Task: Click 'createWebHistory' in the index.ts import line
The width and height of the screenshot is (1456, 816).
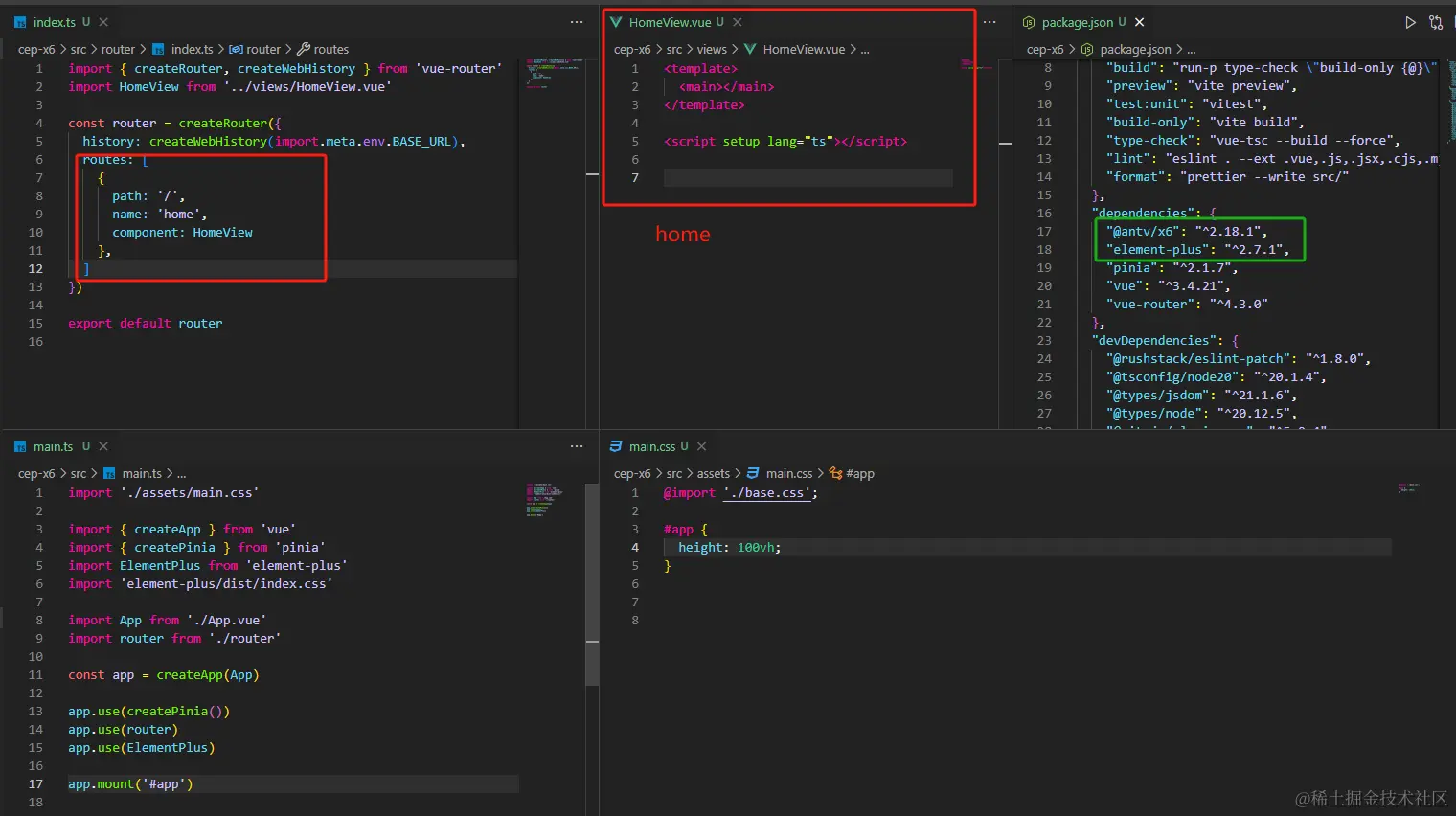Action: click(296, 68)
